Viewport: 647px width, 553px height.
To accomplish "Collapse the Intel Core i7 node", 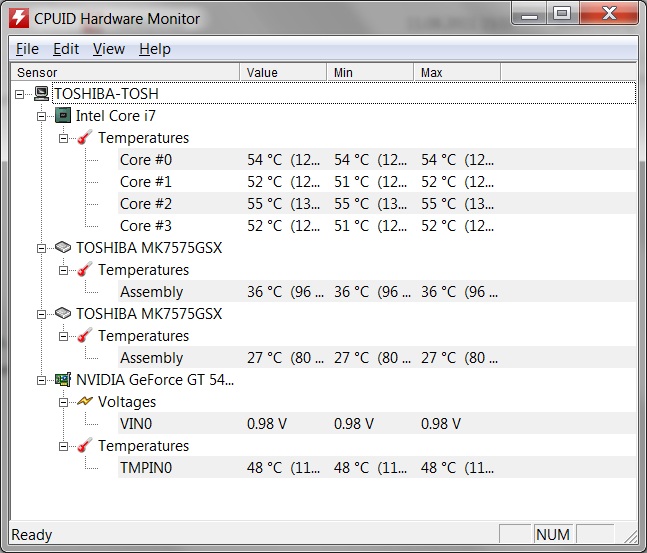I will (41, 116).
